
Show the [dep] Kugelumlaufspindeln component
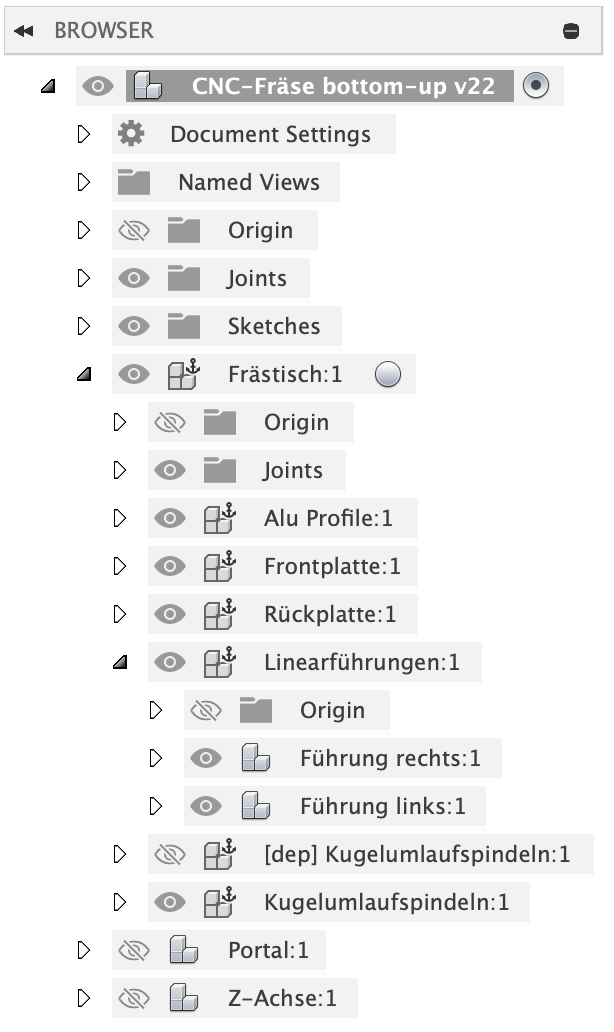[x=169, y=854]
